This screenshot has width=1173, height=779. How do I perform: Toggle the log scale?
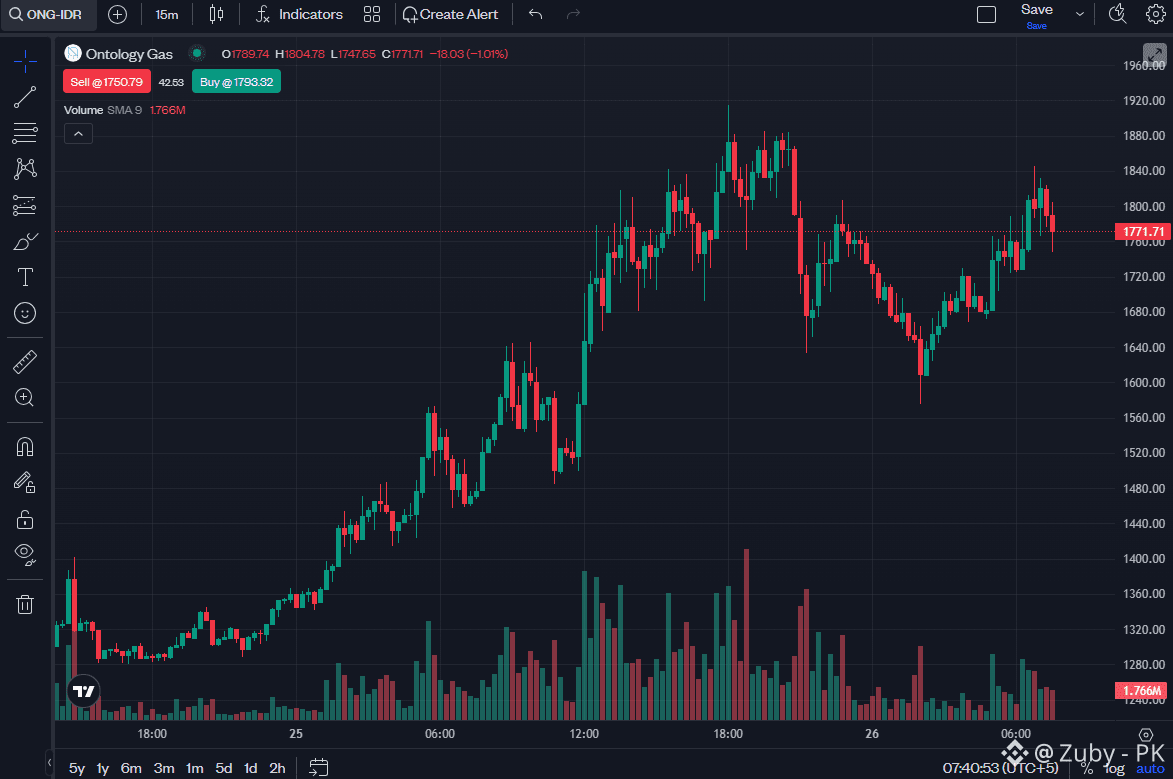(x=1115, y=769)
